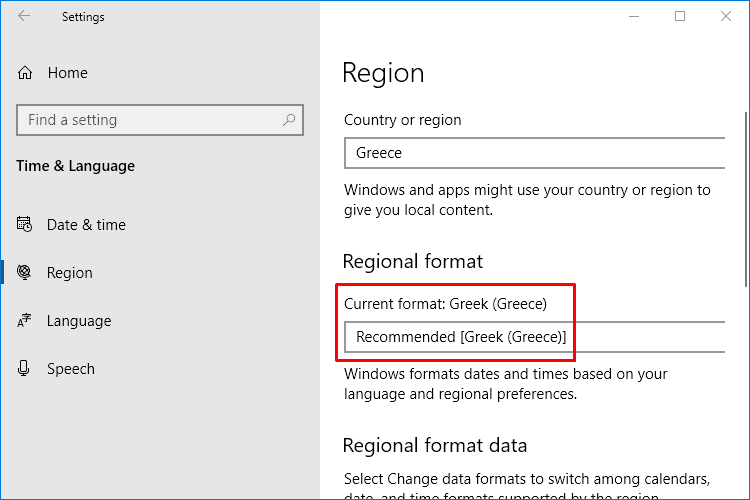Click the Date & time calendar icon

(24, 224)
